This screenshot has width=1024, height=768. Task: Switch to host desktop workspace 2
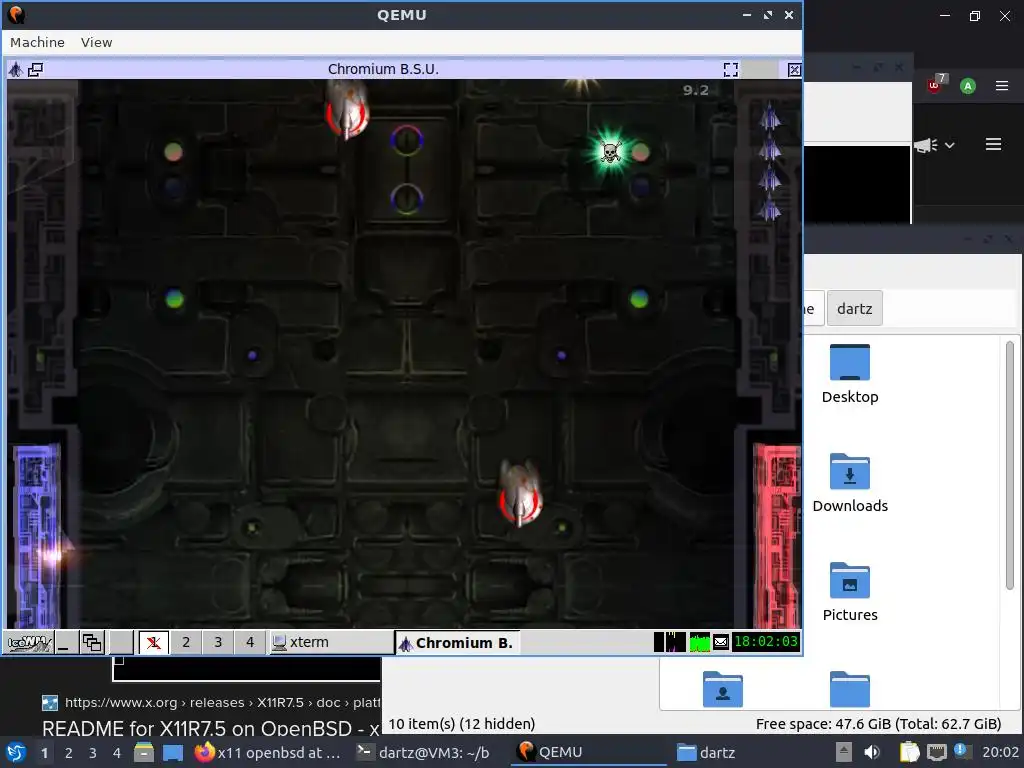tap(69, 753)
